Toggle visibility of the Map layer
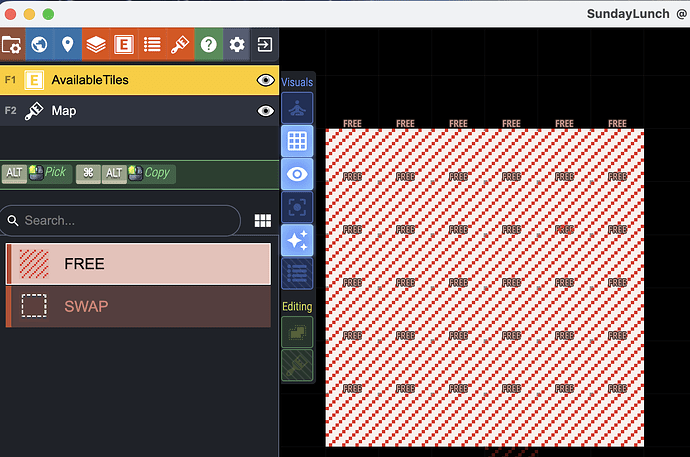 [x=265, y=111]
